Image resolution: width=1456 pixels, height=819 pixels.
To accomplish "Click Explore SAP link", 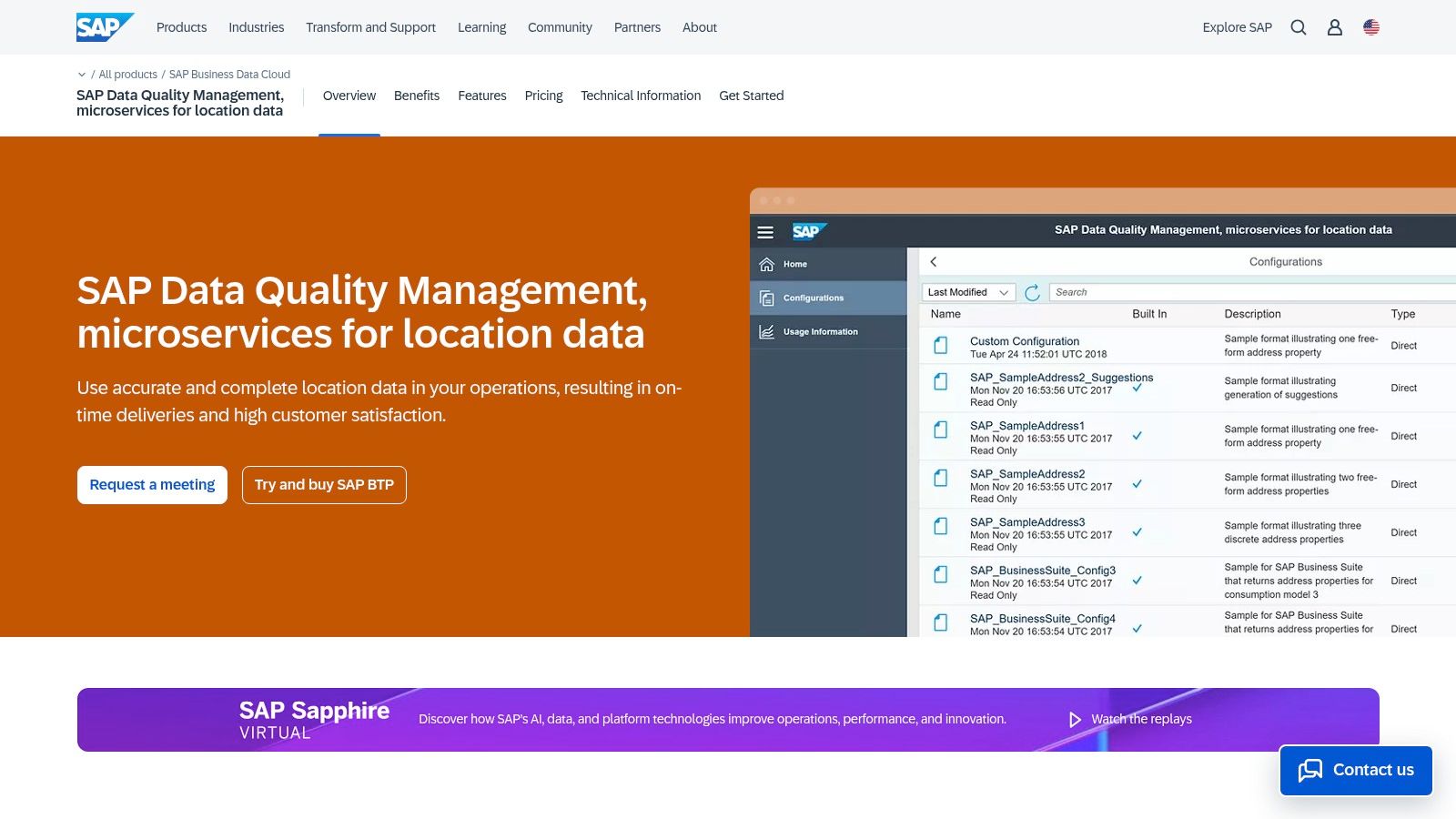I will [x=1237, y=27].
